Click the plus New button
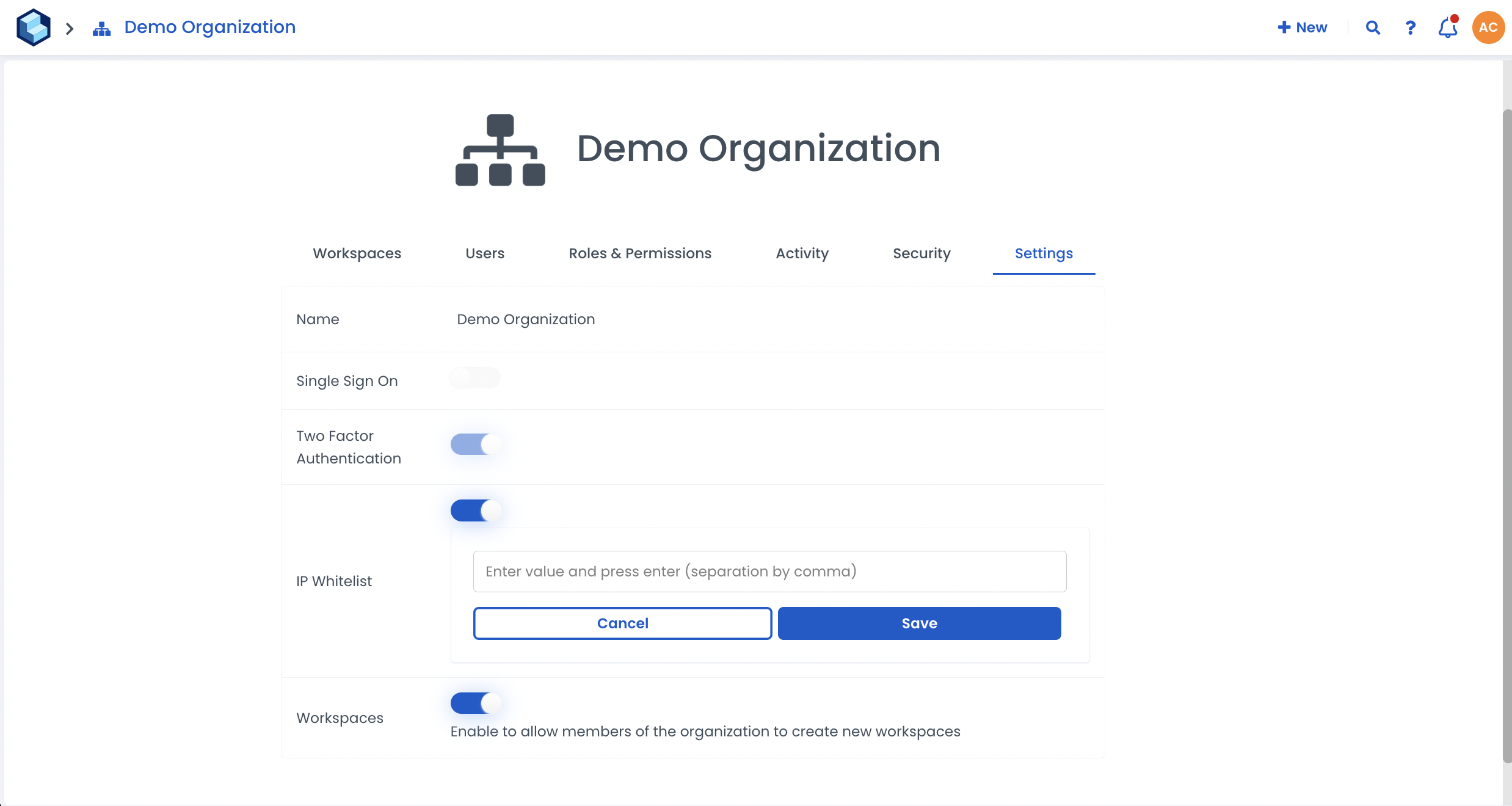Screen dimensions: 1512x806 click(x=1303, y=27)
